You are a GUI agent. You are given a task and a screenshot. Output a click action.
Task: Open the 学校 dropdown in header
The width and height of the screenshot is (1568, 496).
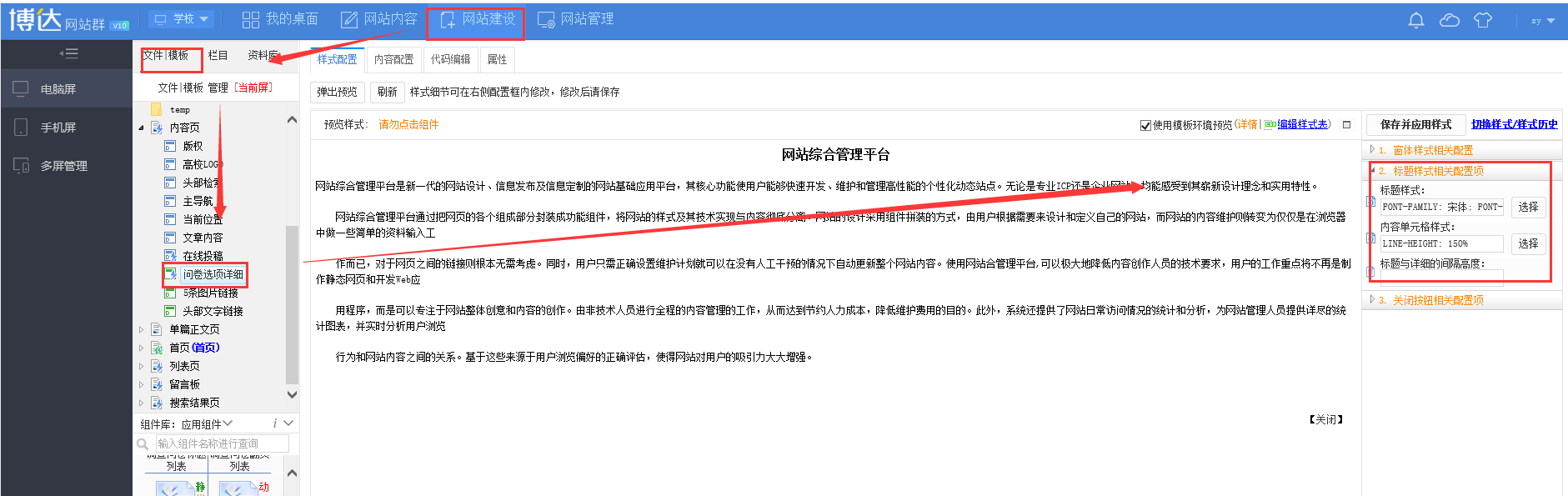click(x=183, y=19)
